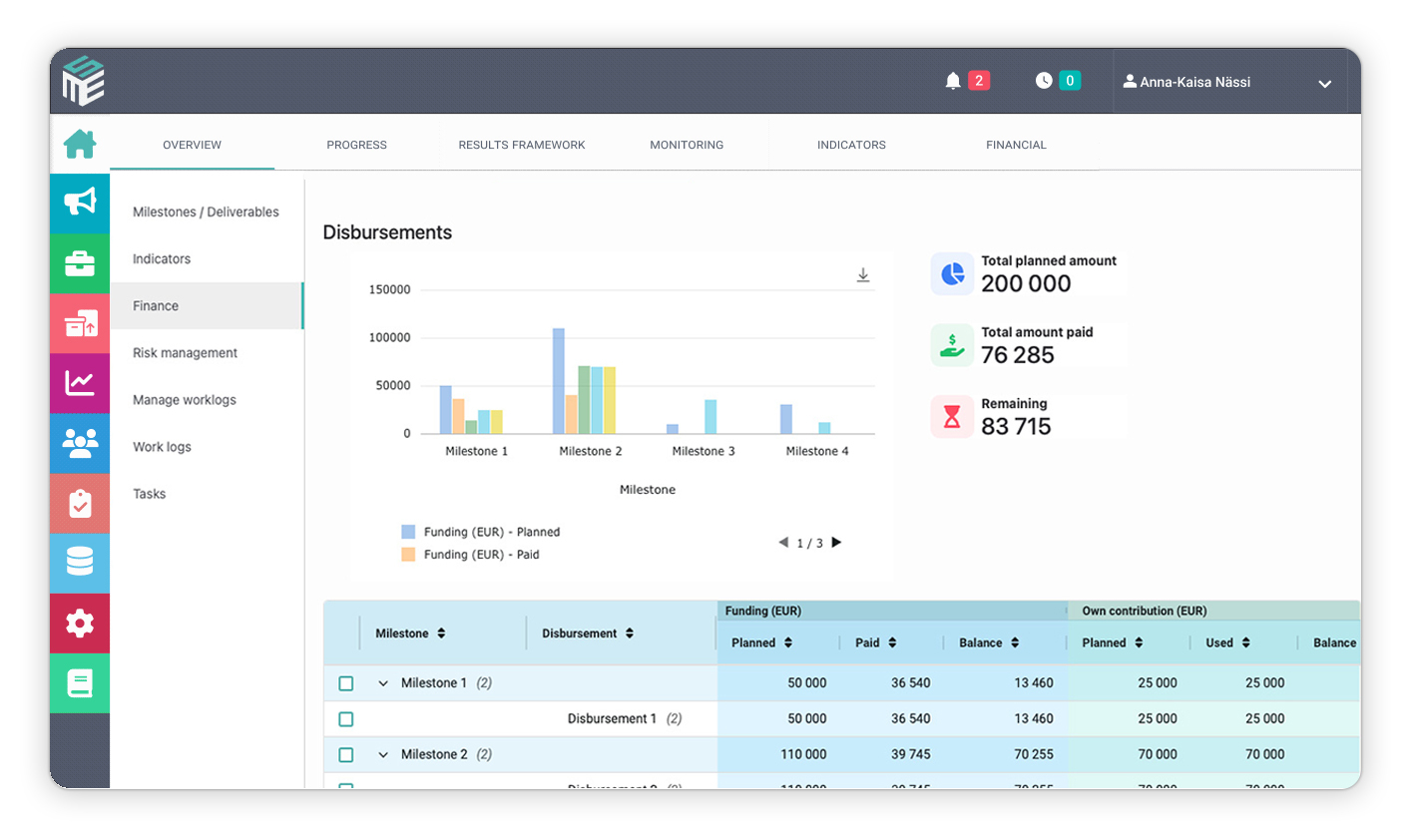Switch to the Financial tab
The width and height of the screenshot is (1413, 840).
1016,145
